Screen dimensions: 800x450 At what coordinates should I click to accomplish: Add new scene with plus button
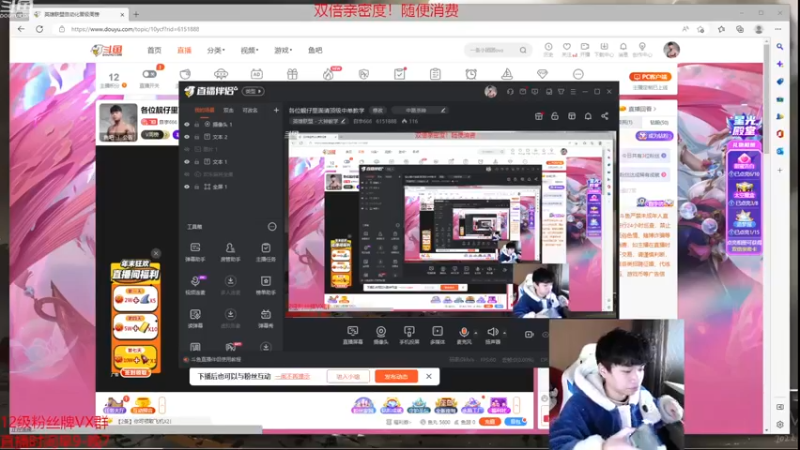(x=276, y=110)
